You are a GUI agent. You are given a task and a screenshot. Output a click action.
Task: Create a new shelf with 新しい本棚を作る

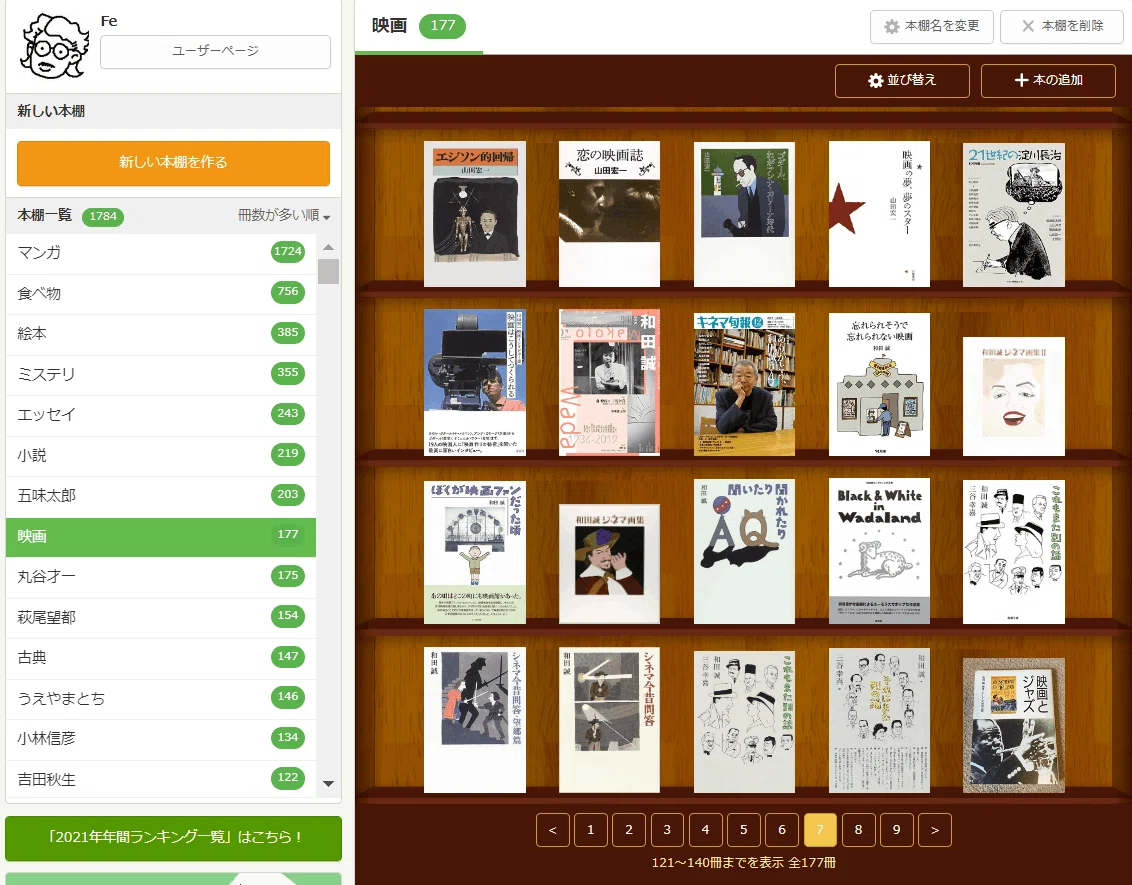point(173,163)
